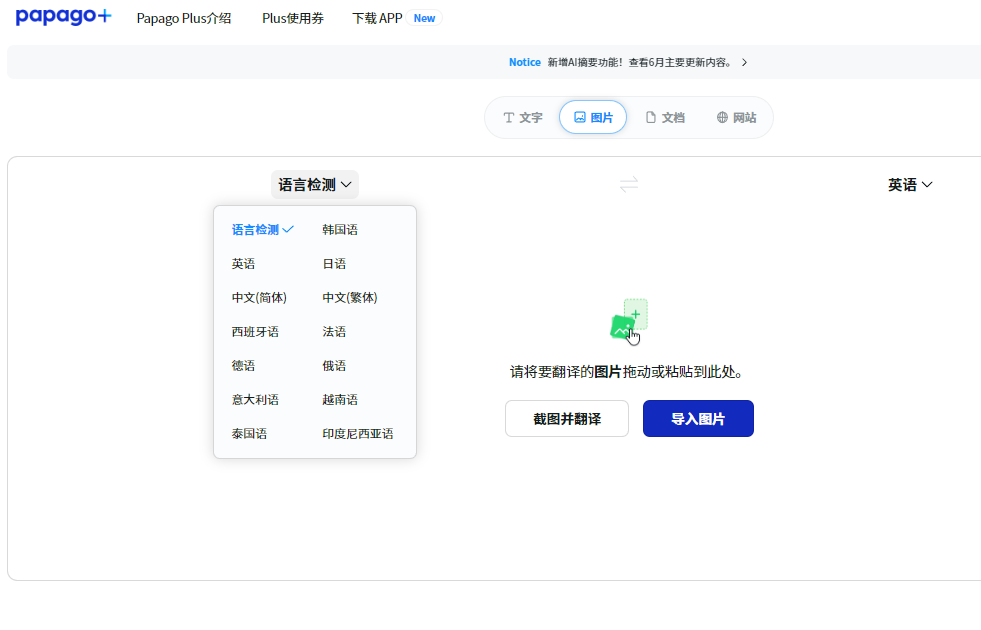Viewport: 981px width, 630px height.
Task: Pick 西班牙语 from the language list
Action: coord(255,332)
